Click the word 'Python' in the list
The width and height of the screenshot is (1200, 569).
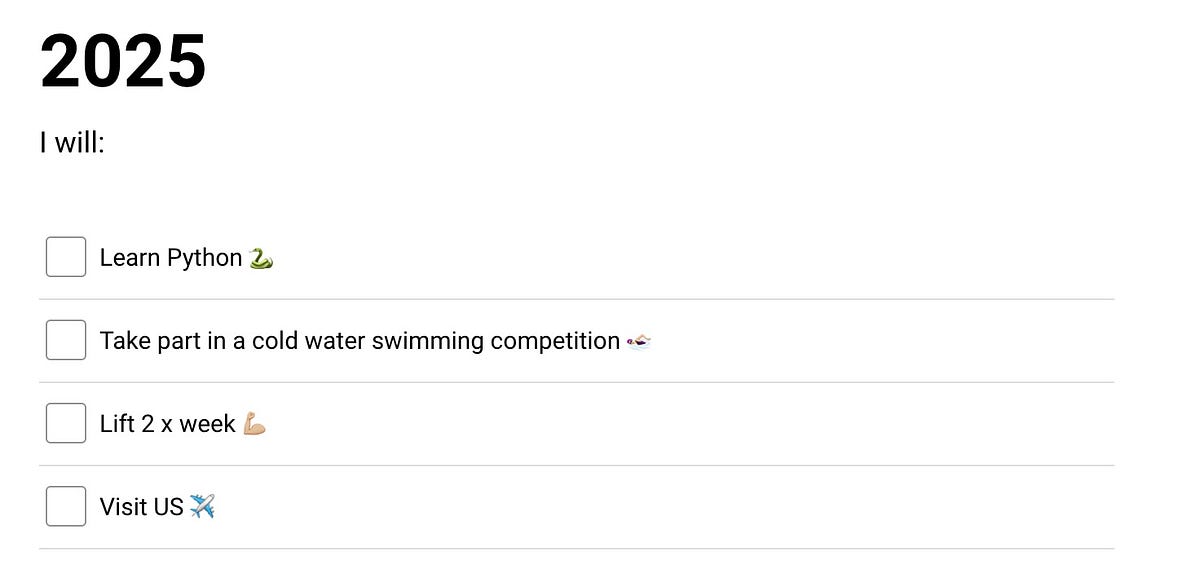click(x=204, y=259)
